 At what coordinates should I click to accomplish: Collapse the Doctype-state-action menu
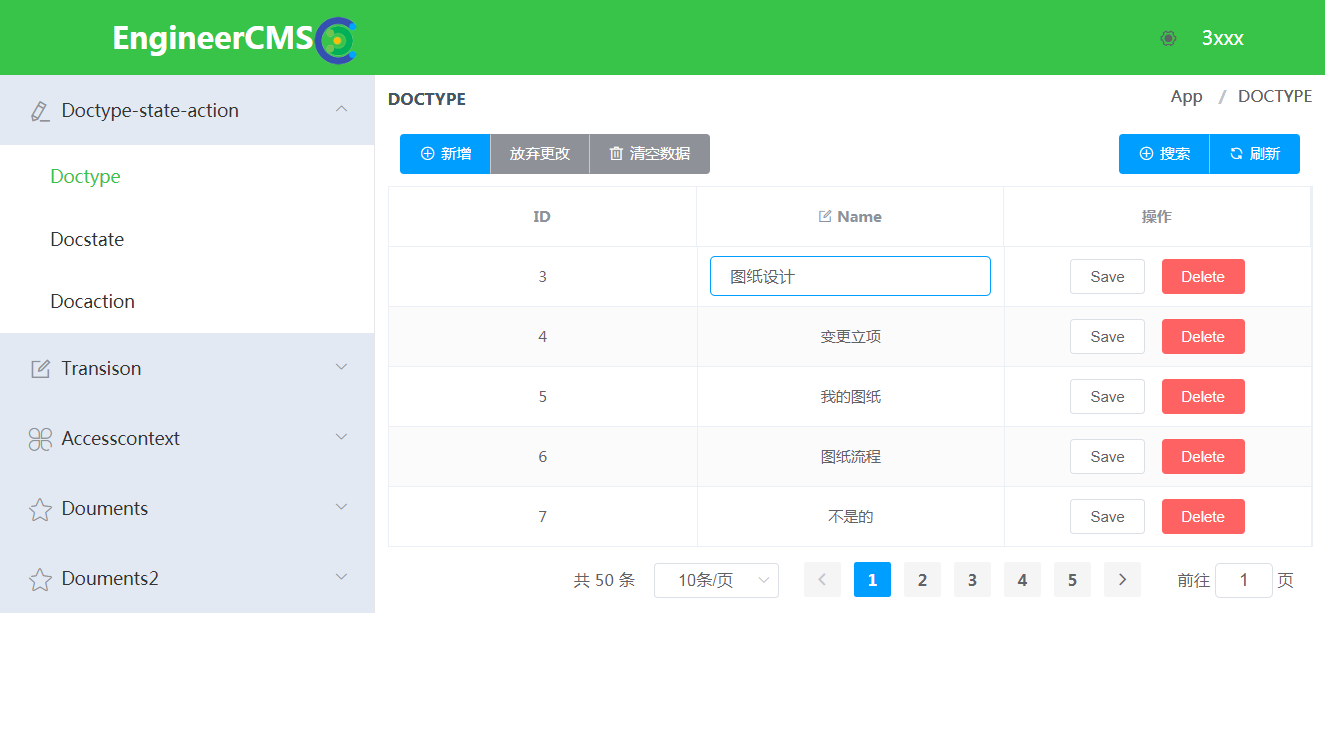pyautogui.click(x=341, y=109)
